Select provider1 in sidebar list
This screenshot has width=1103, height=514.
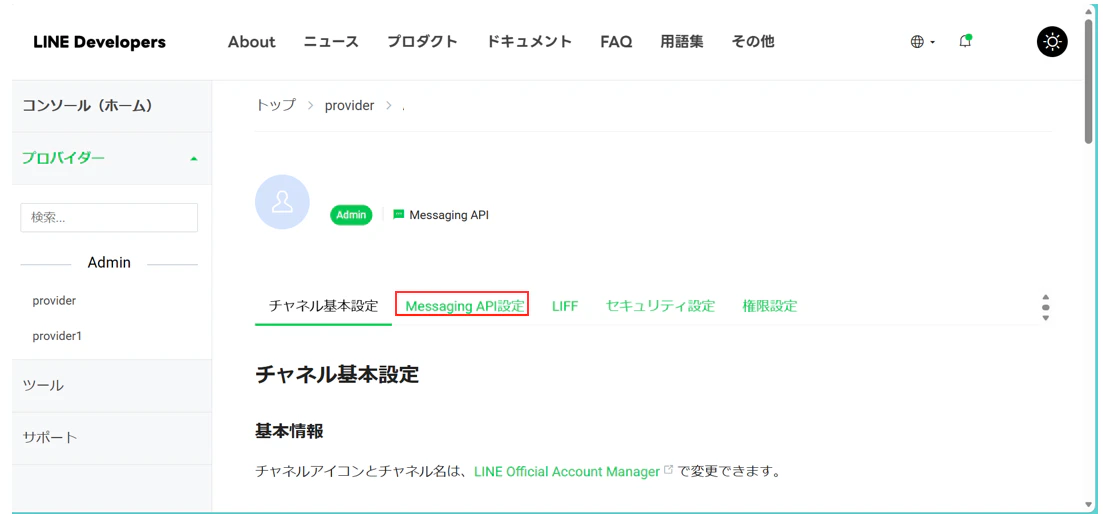[57, 336]
